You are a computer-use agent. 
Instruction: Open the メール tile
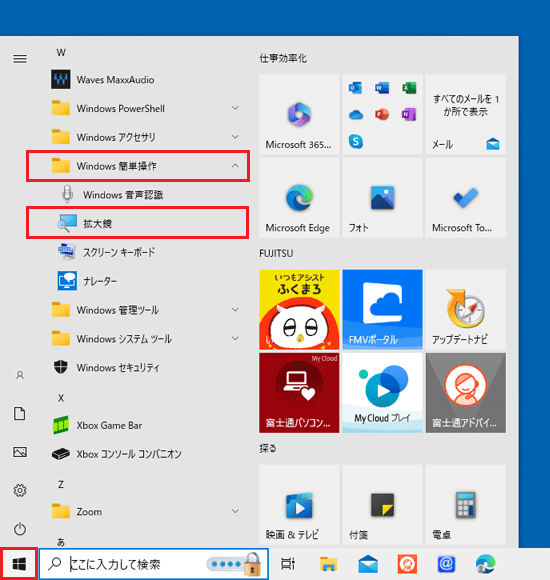click(x=466, y=114)
